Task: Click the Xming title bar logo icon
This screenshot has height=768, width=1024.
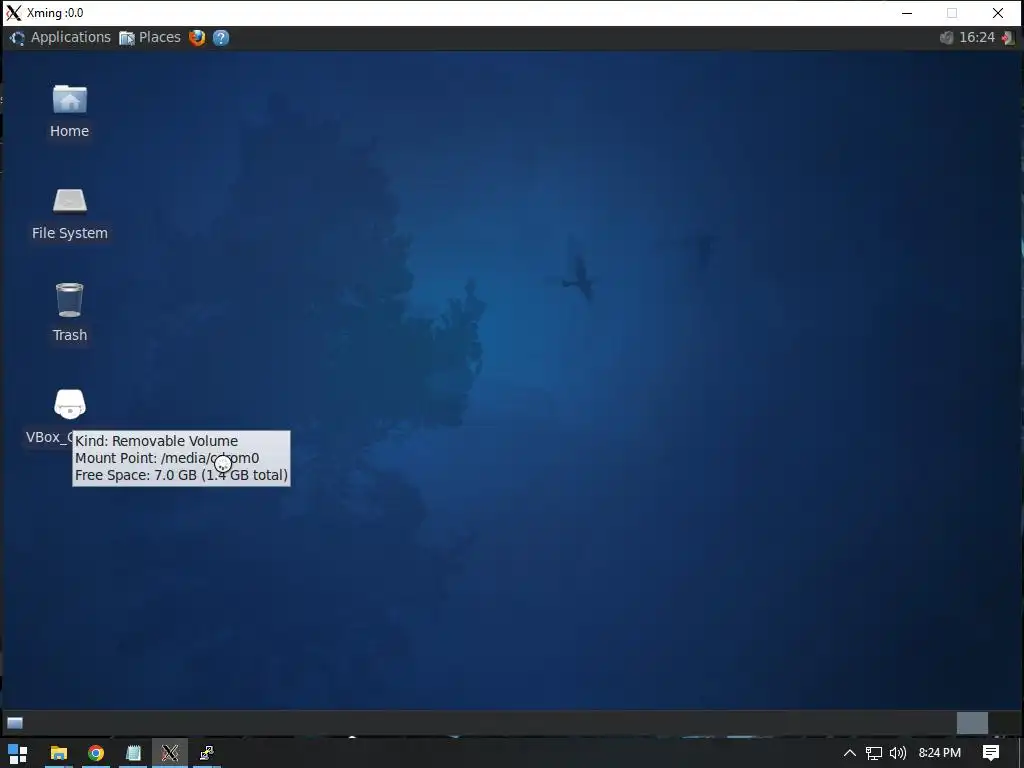Action: [x=14, y=13]
